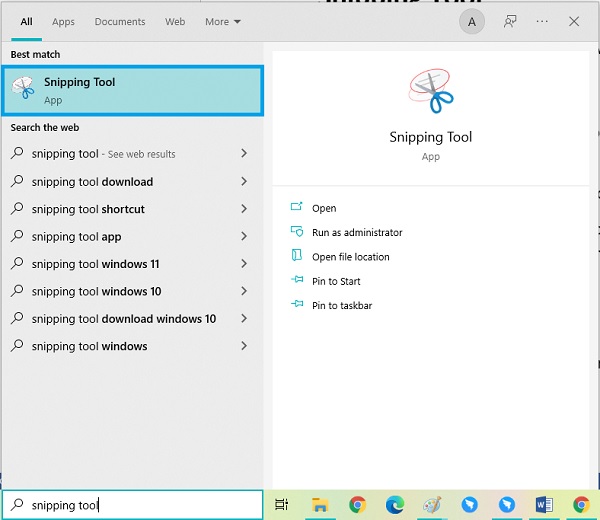Switch to the Web tab
This screenshot has width=600, height=520.
(x=175, y=22)
